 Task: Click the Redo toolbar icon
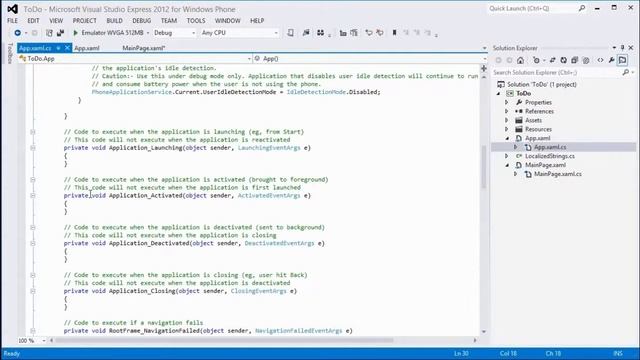point(380,33)
